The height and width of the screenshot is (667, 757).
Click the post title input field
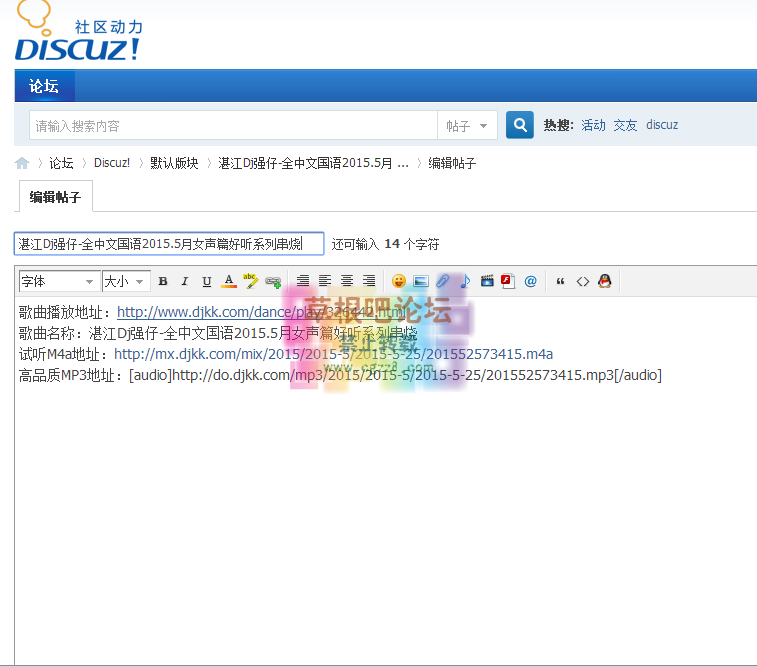(169, 244)
